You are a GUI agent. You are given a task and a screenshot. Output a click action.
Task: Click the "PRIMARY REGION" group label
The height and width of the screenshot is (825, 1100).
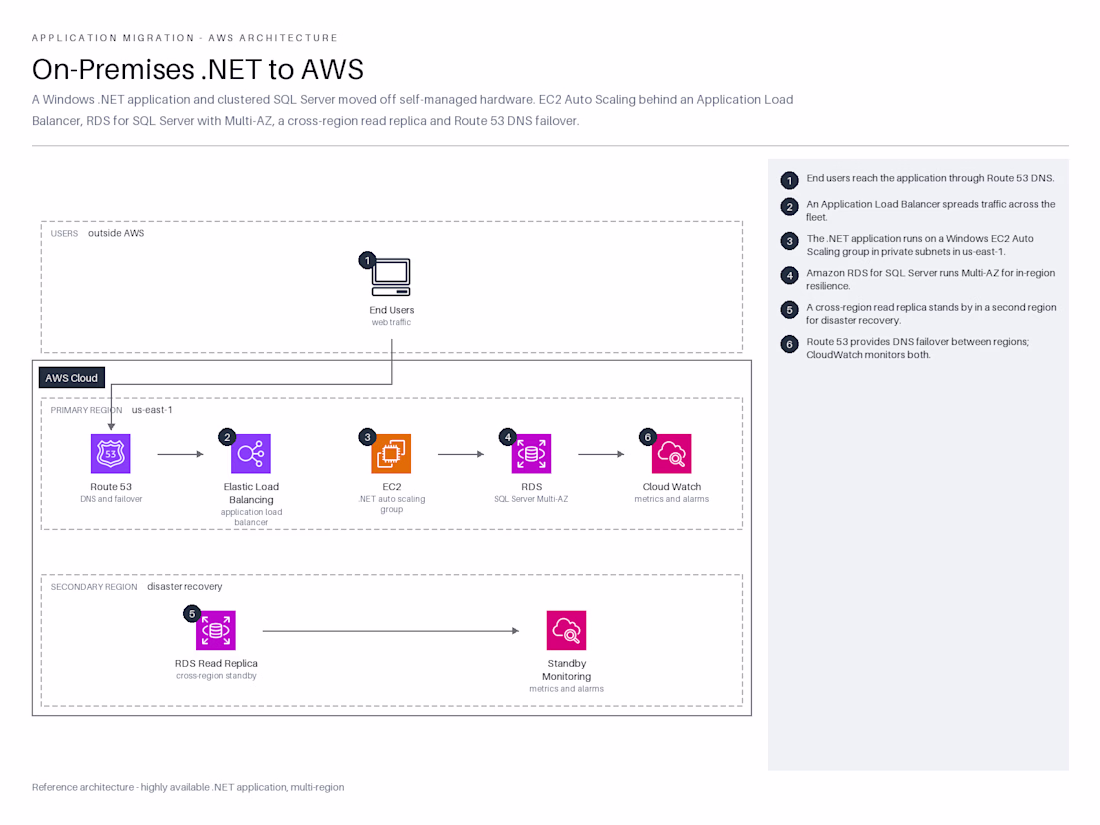pos(86,410)
